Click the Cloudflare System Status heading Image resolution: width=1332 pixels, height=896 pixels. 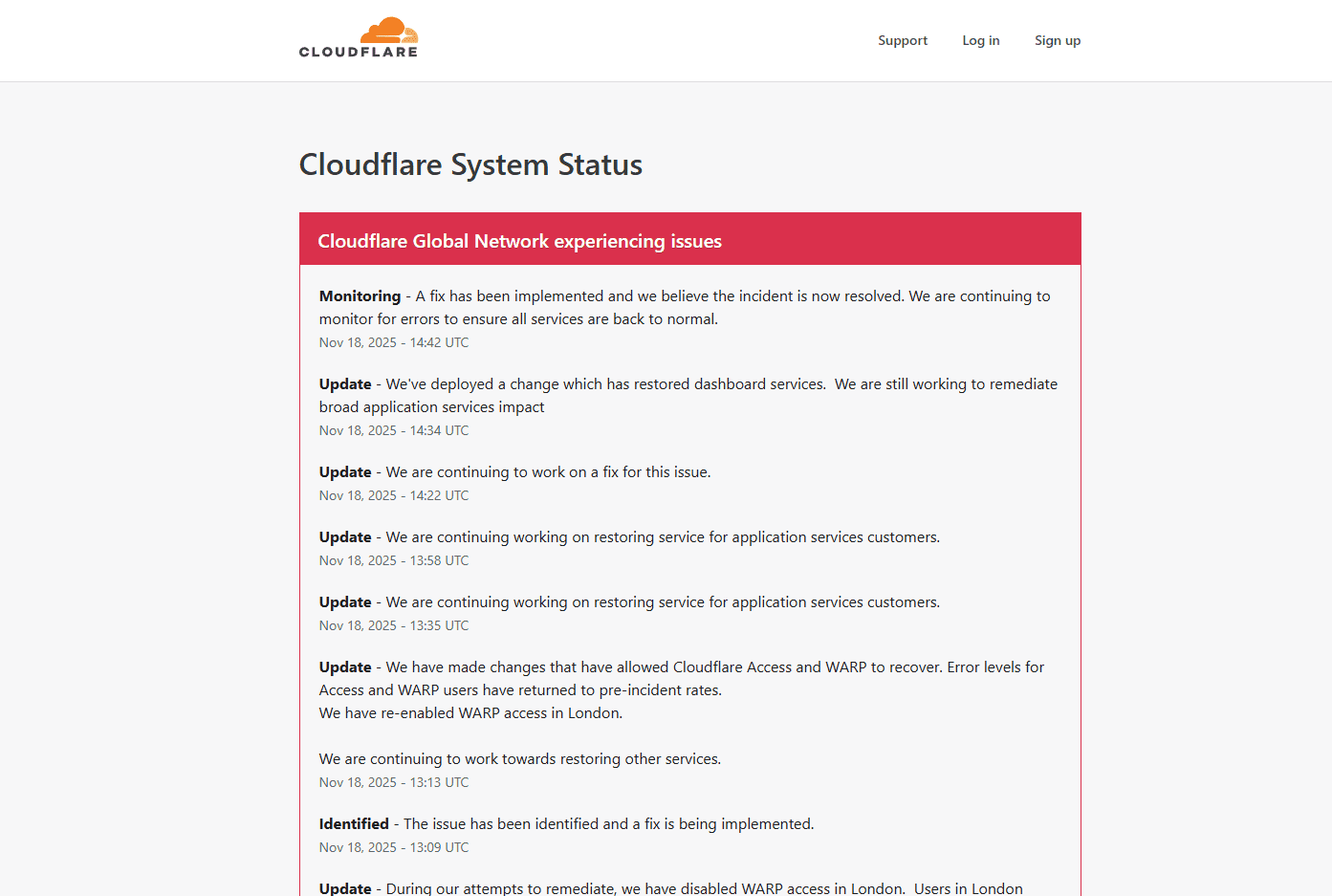470,164
